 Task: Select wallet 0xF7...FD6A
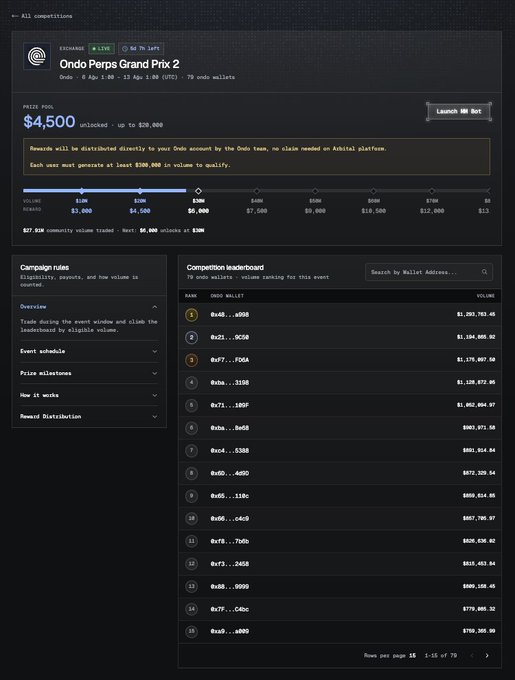click(x=230, y=360)
